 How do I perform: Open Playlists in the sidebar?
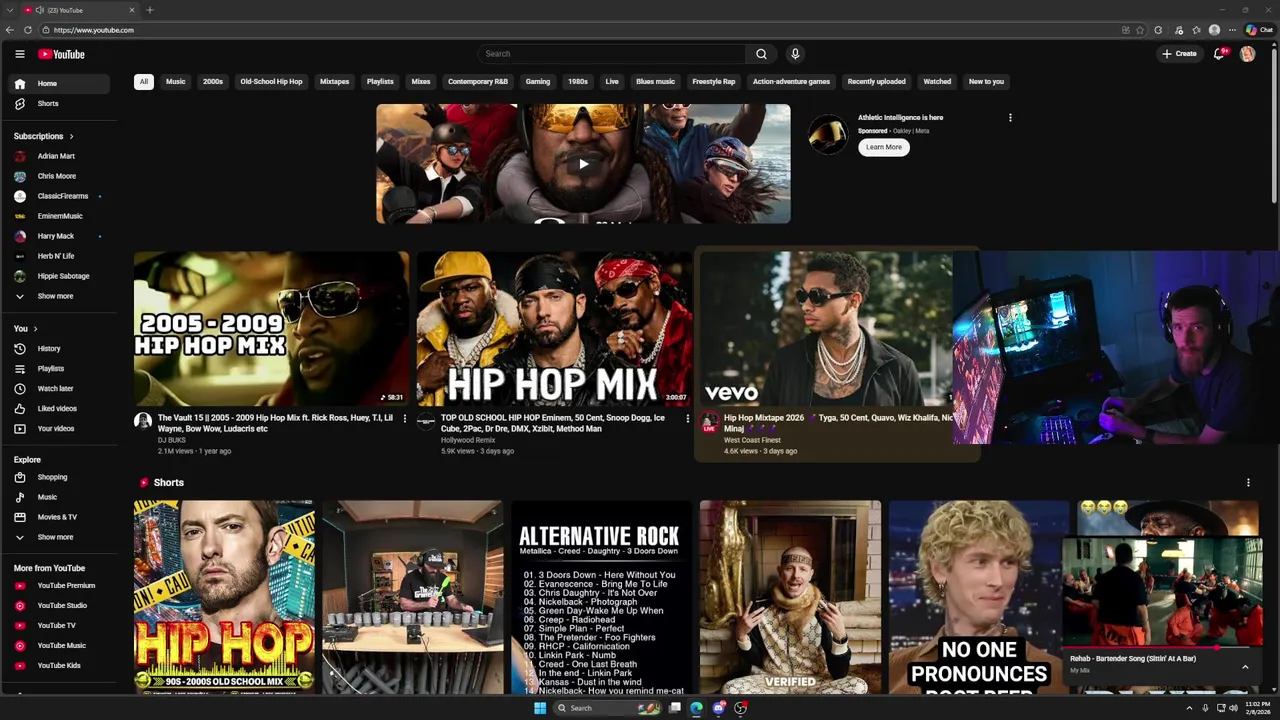tap(59, 369)
